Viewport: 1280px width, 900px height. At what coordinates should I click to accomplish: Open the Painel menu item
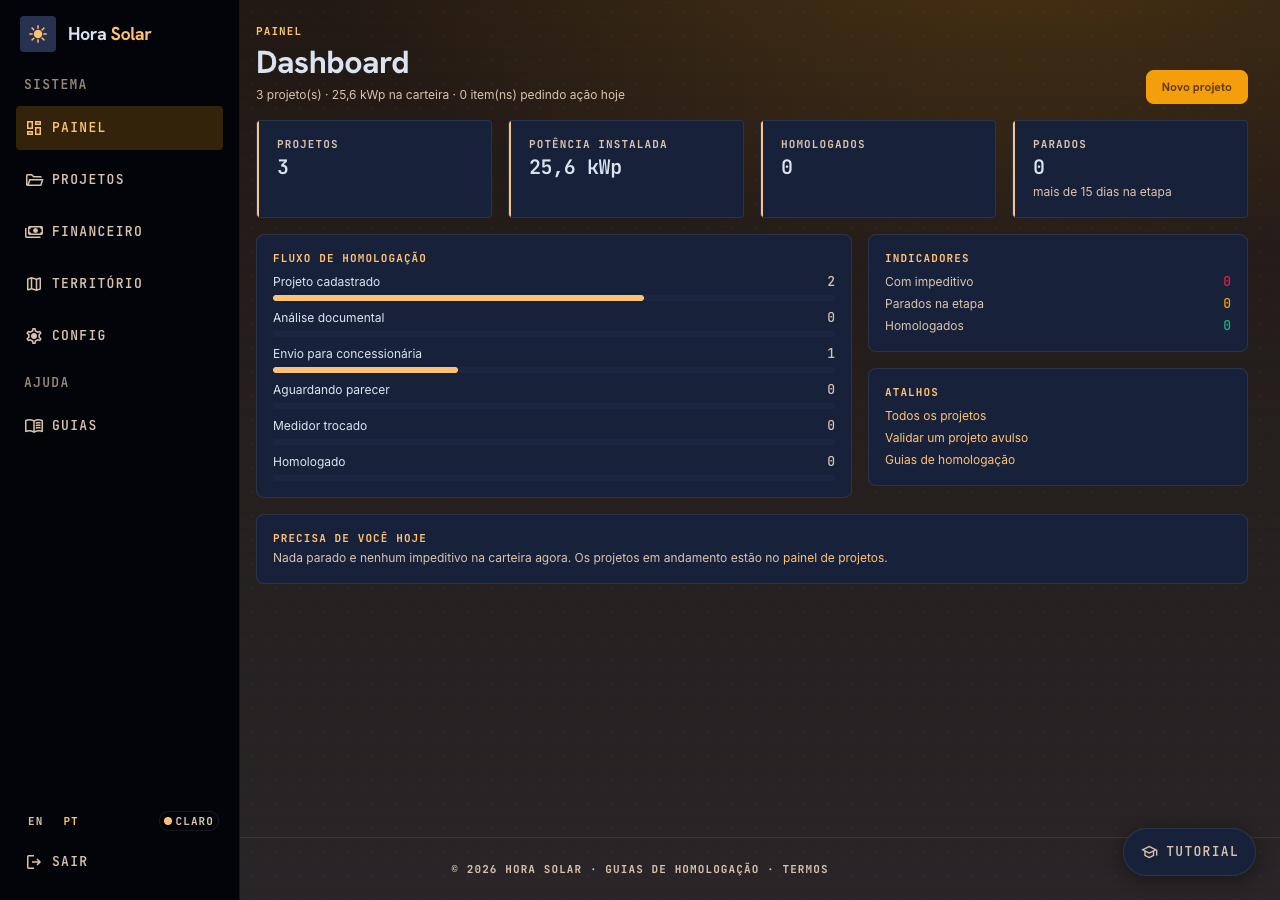click(x=119, y=128)
